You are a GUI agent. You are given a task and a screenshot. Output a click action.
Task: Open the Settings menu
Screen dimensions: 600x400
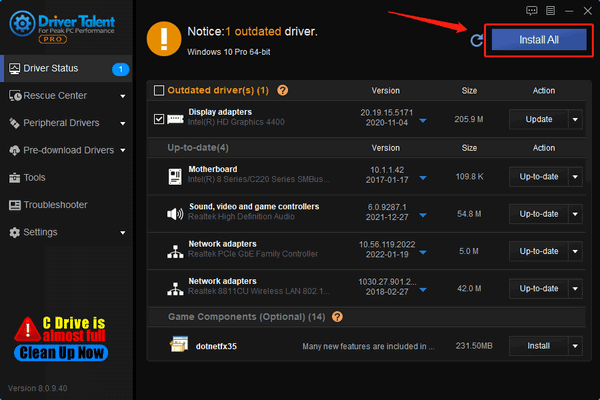coord(66,232)
